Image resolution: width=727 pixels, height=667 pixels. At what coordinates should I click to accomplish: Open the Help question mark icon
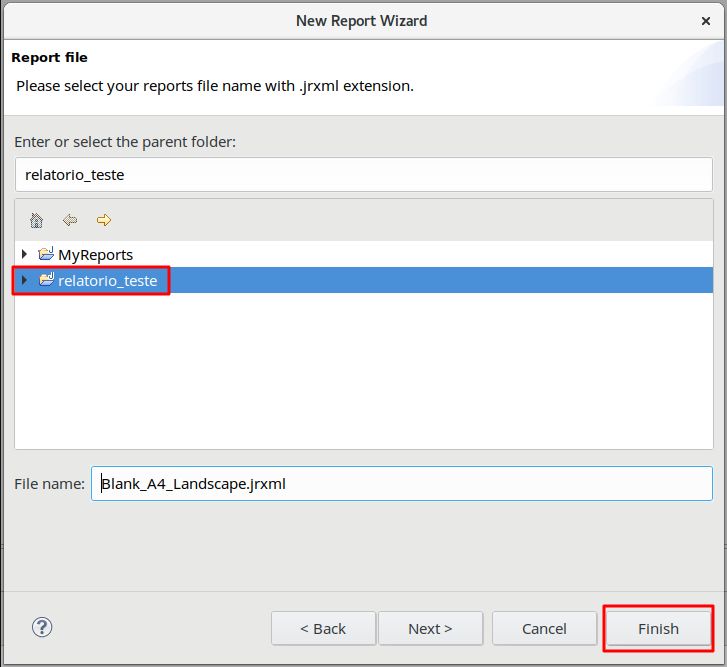(42, 627)
